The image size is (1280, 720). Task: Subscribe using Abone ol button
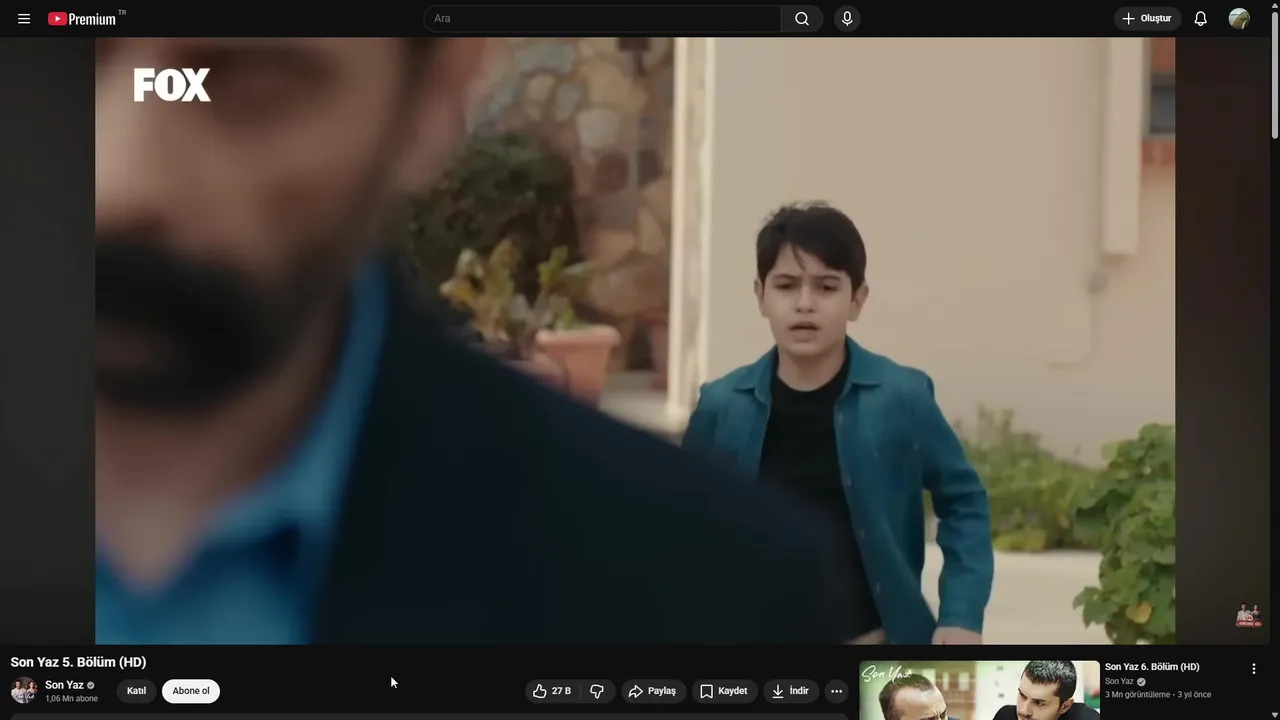(191, 691)
